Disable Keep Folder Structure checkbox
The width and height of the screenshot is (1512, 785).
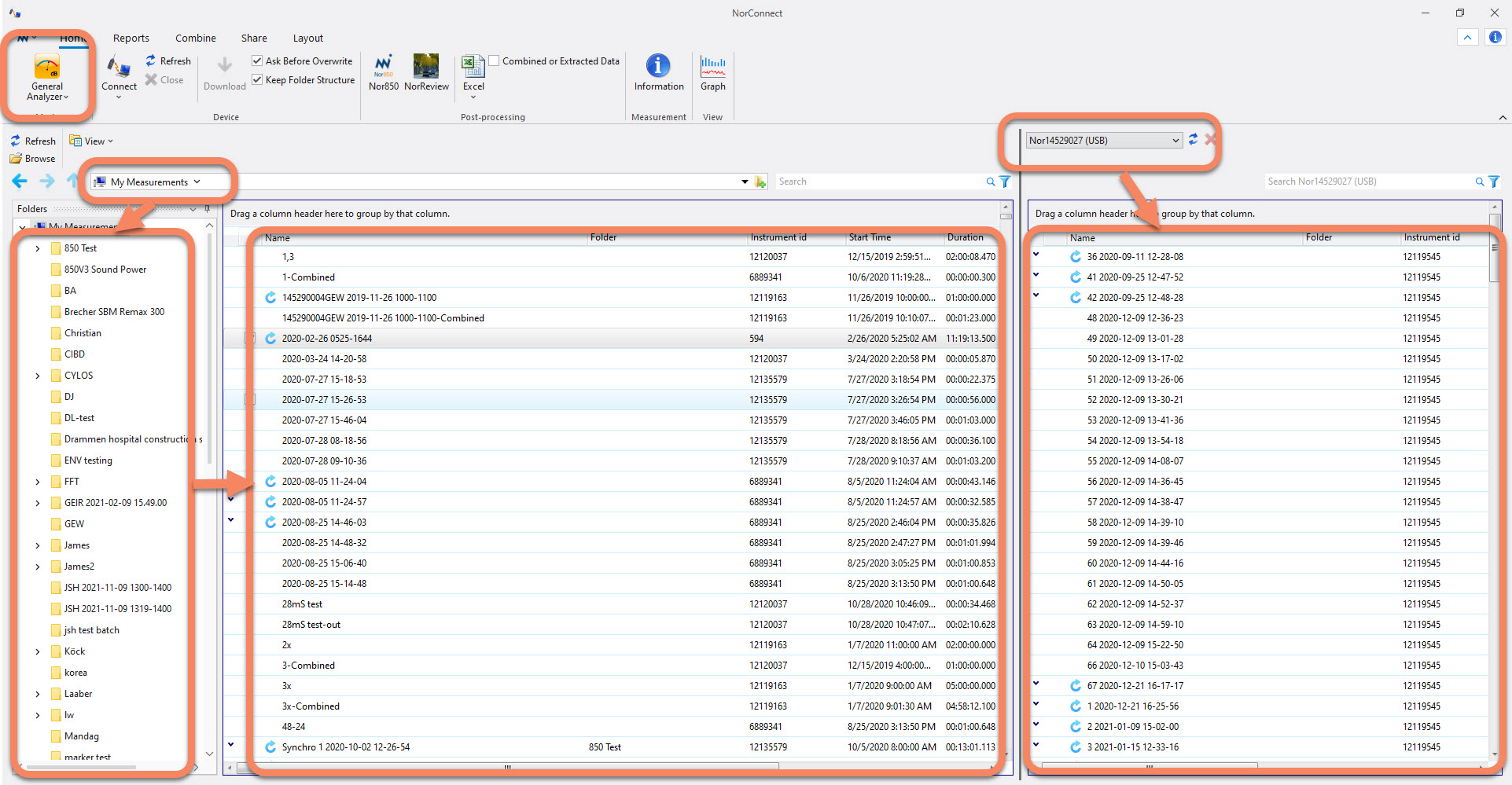(257, 79)
